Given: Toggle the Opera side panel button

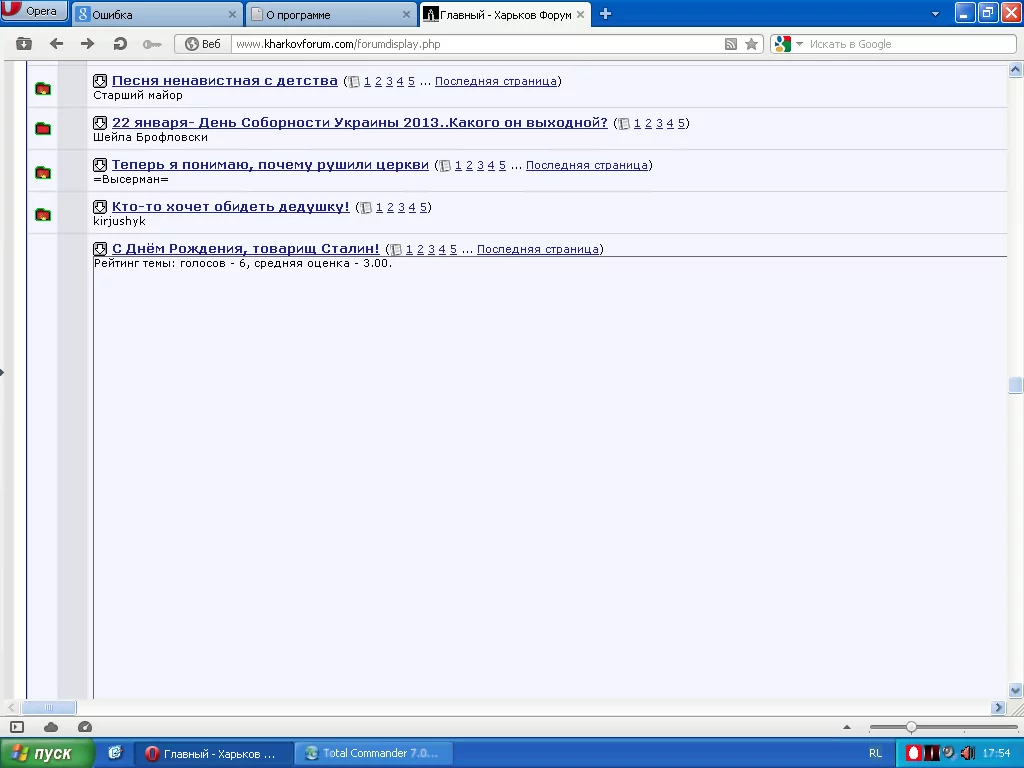Looking at the screenshot, I should (17, 727).
